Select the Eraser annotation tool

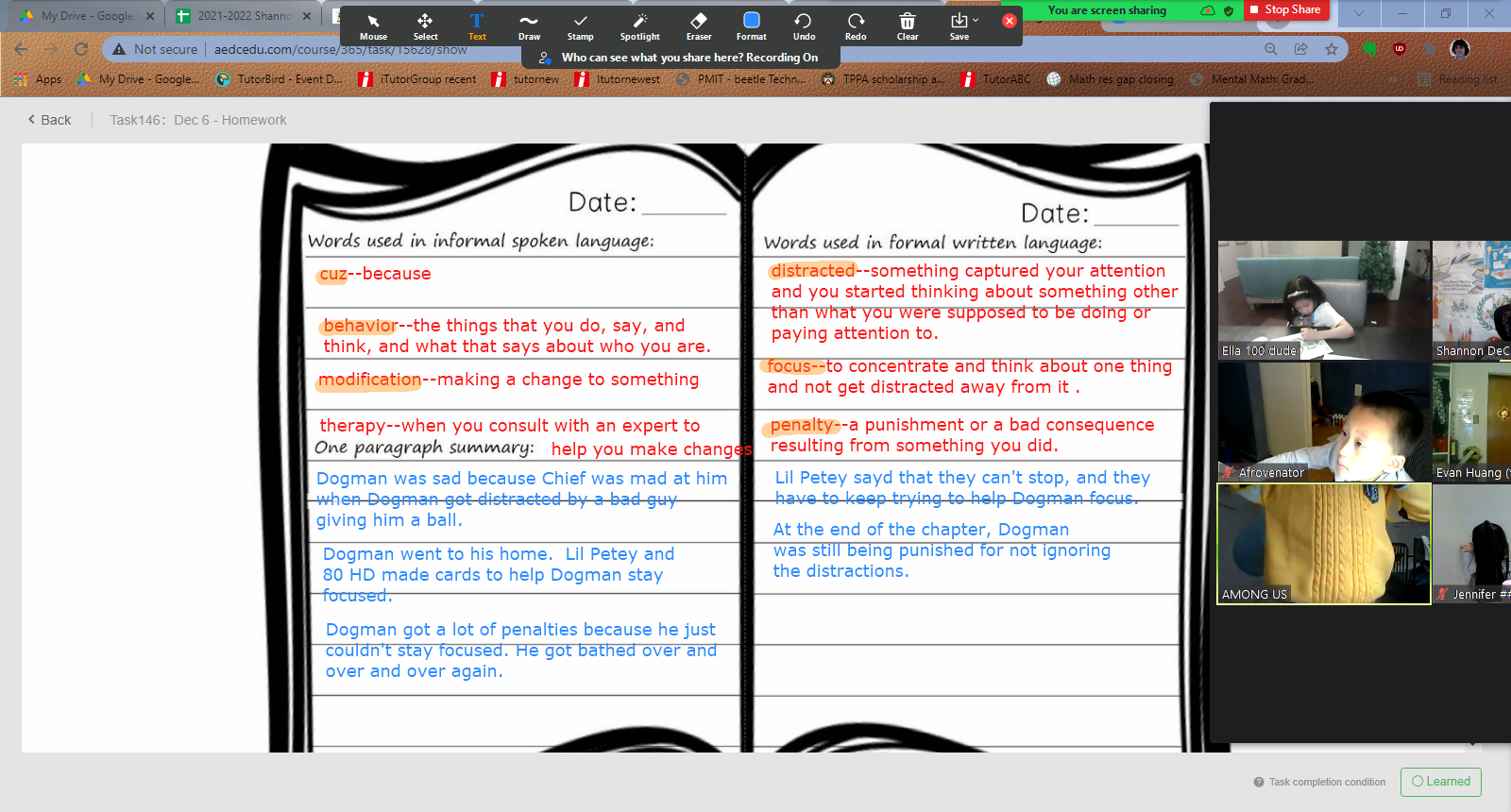699,26
